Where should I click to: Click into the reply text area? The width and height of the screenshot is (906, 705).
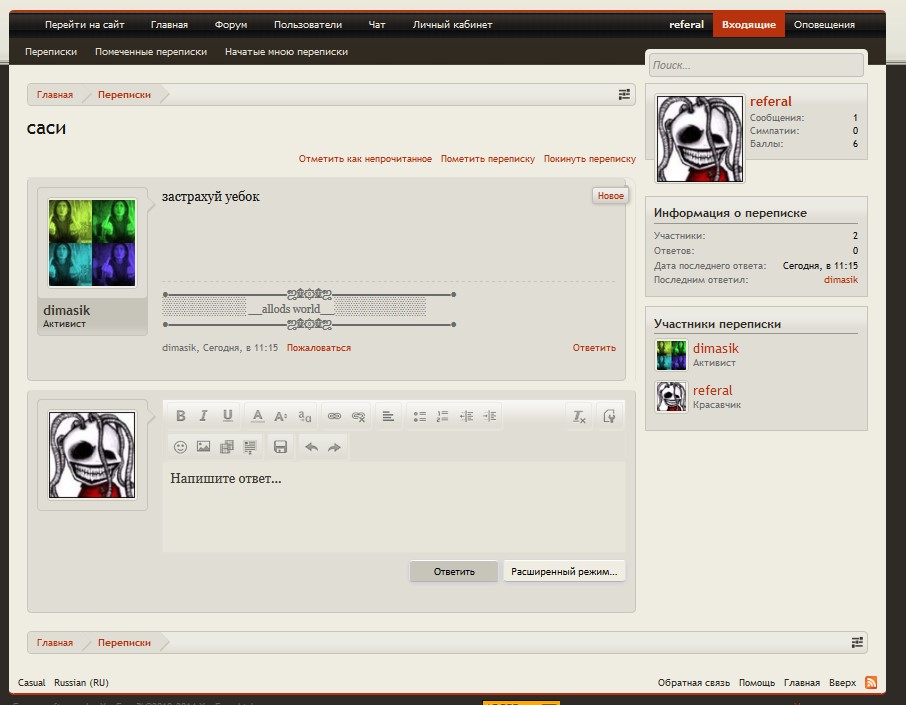[x=393, y=507]
